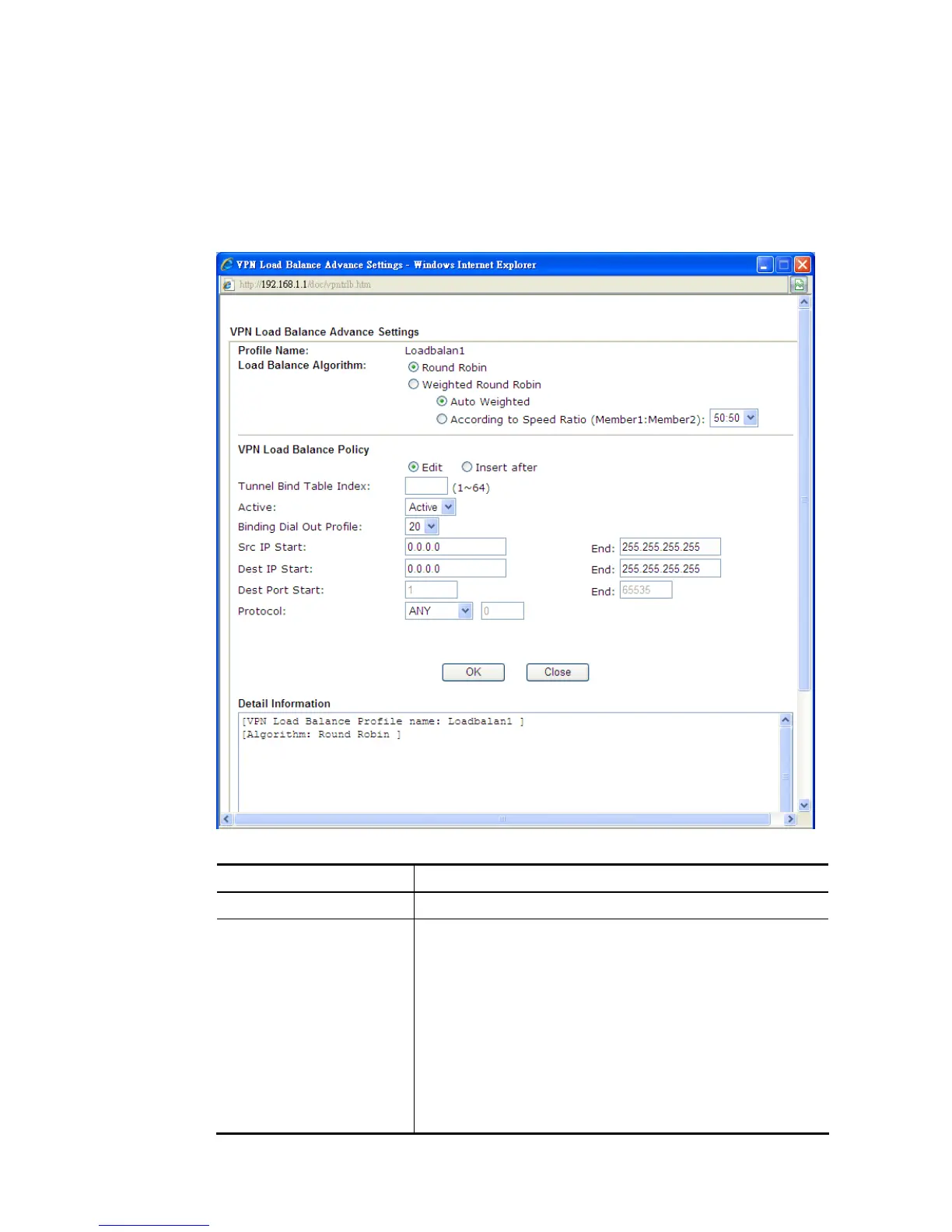Screen dimensions: 952x1232
Task: Minimize the Internet Explorer window
Action: 765,264
